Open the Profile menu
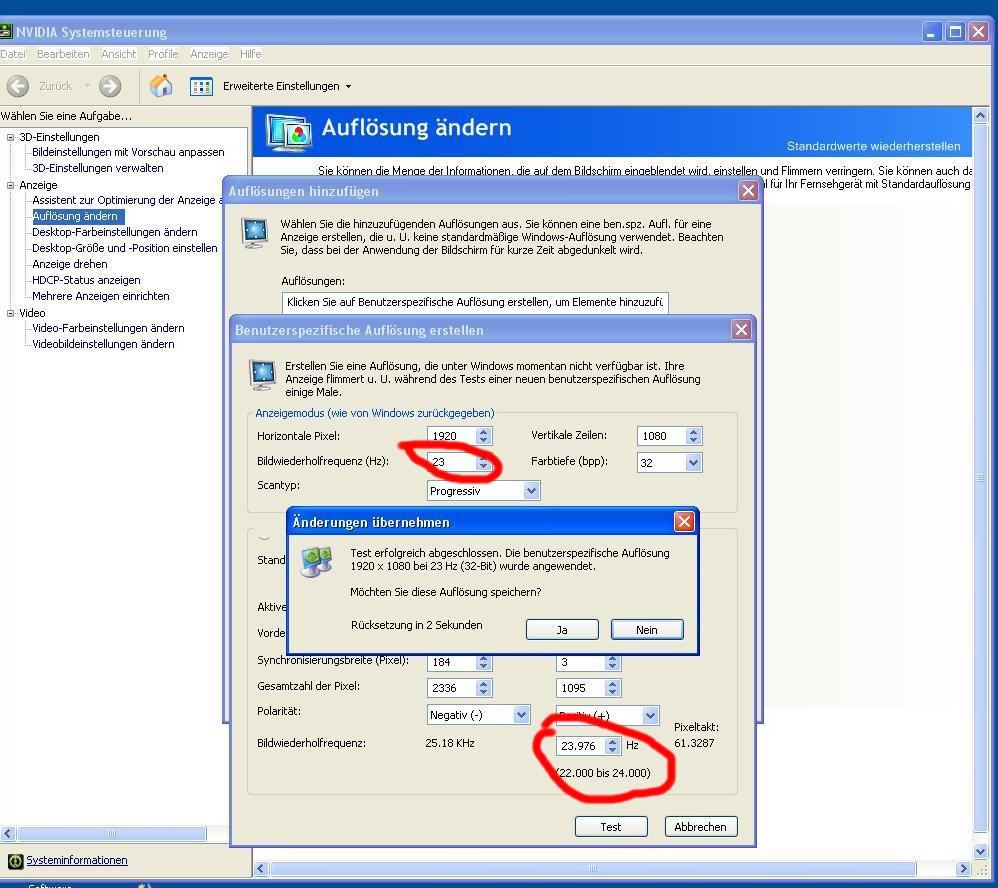Viewport: 998px width, 888px height. 163,54
